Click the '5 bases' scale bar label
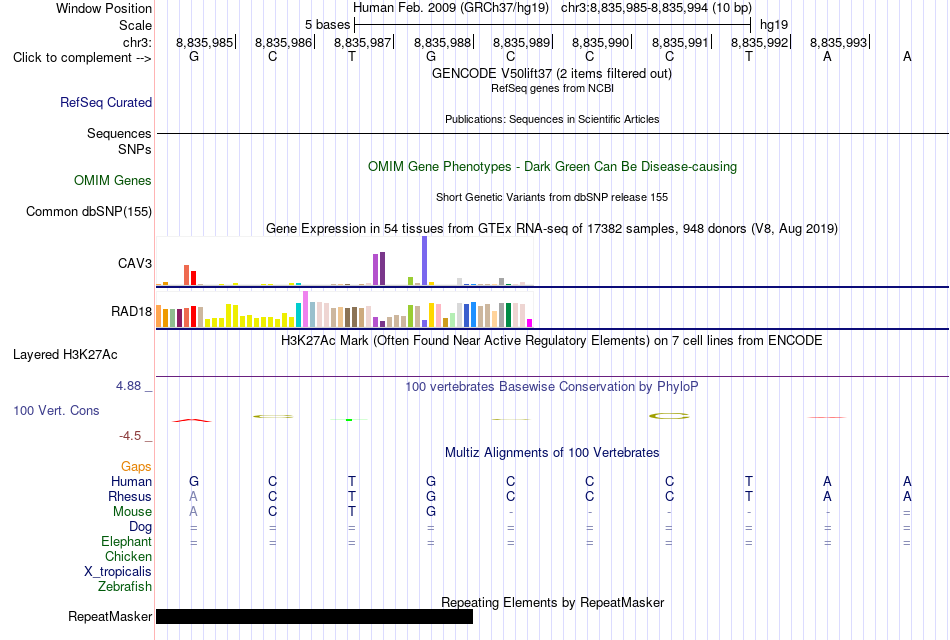 [x=327, y=25]
